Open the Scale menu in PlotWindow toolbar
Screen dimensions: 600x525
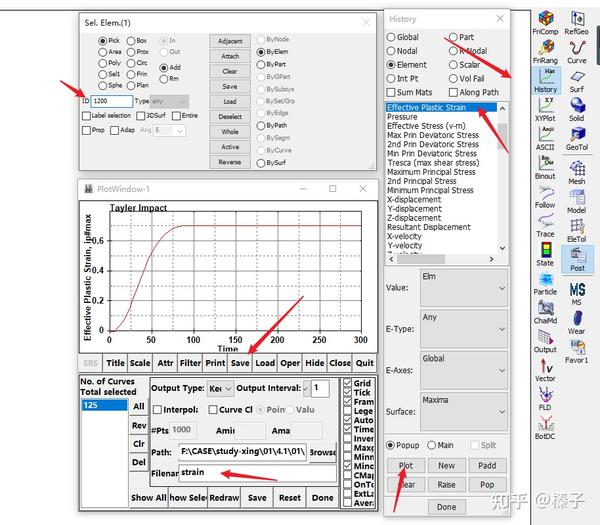tap(140, 363)
